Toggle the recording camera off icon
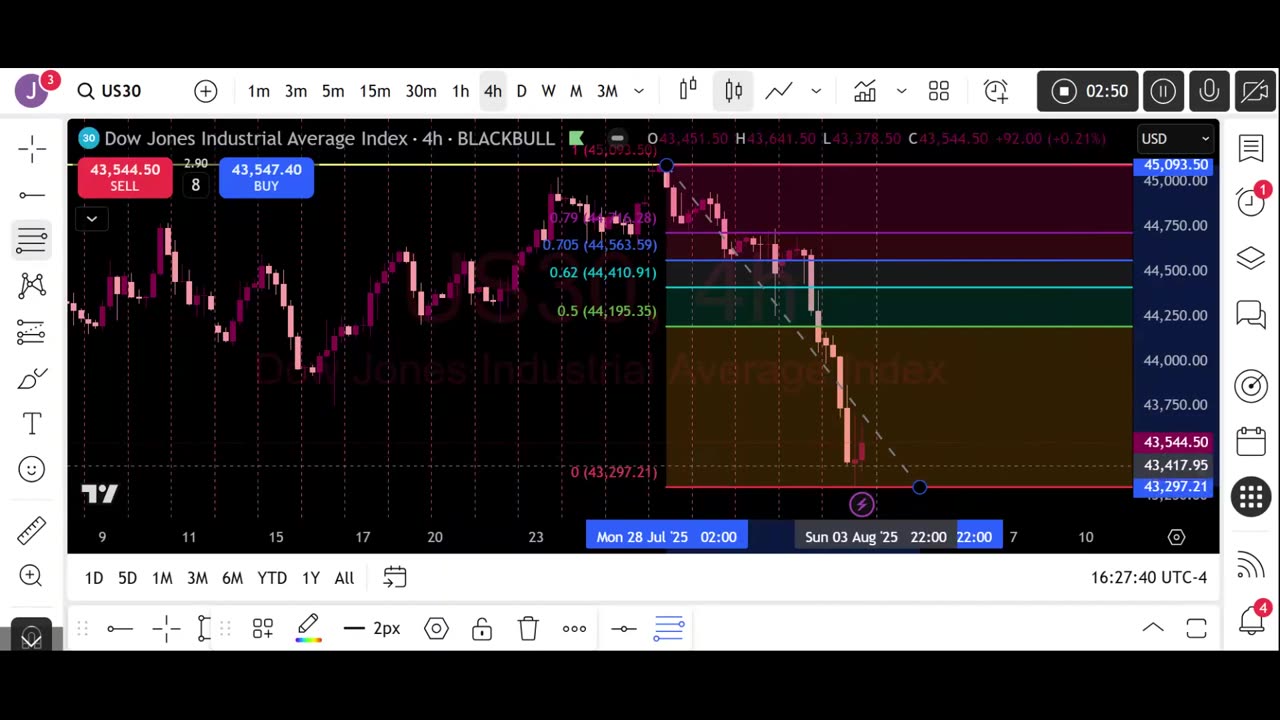Screen dimensions: 1280x720 1255,91
